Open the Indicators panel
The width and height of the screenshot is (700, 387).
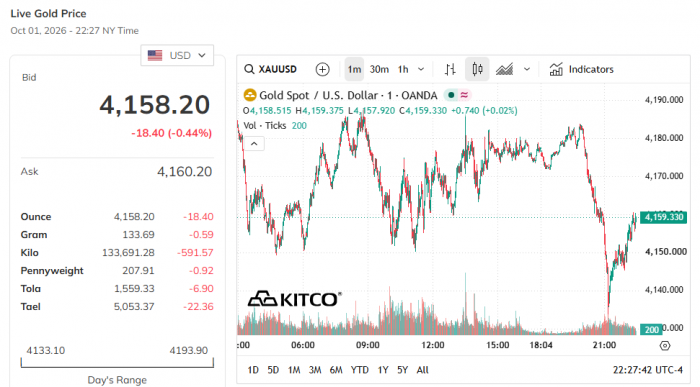click(581, 69)
